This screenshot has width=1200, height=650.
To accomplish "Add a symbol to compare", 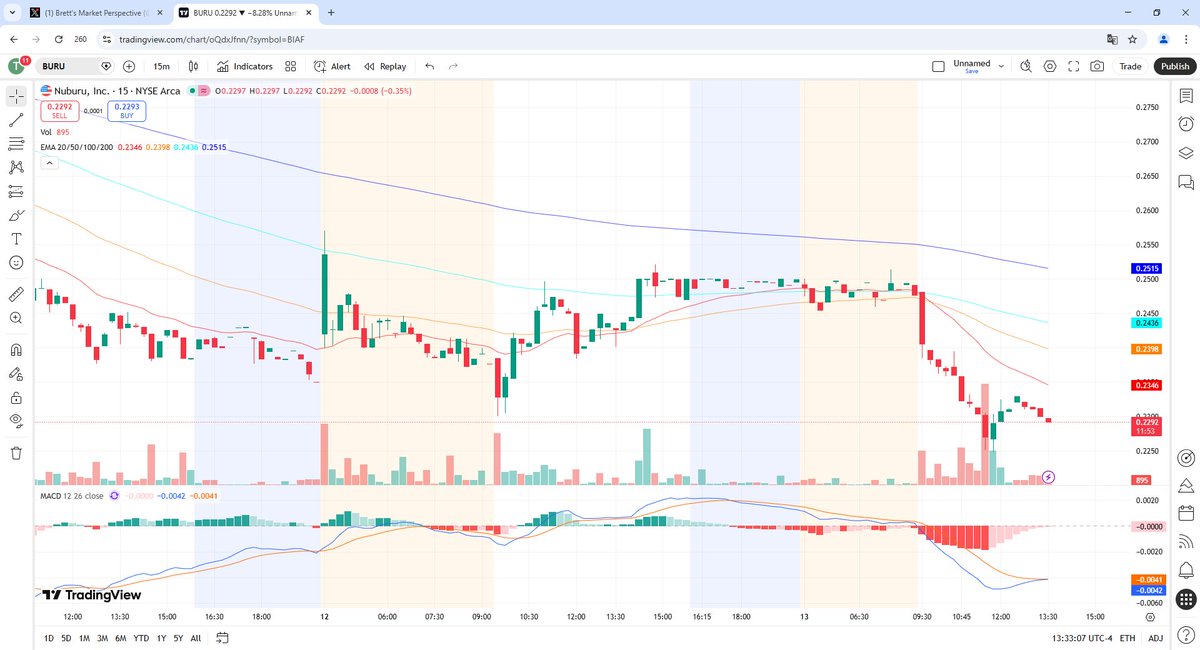I will pos(129,66).
